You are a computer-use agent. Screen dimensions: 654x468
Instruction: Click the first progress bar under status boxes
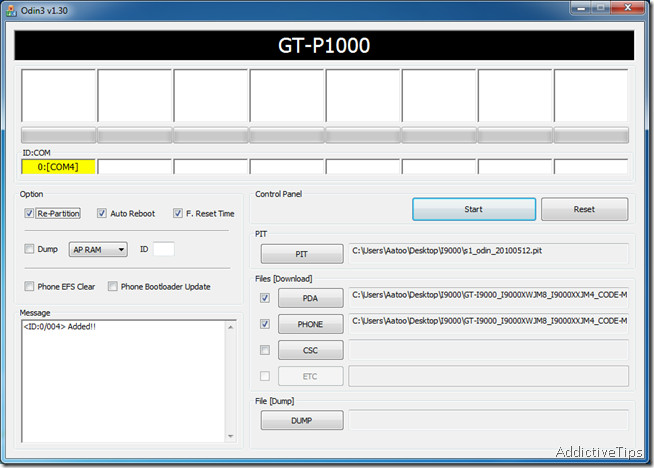point(59,136)
